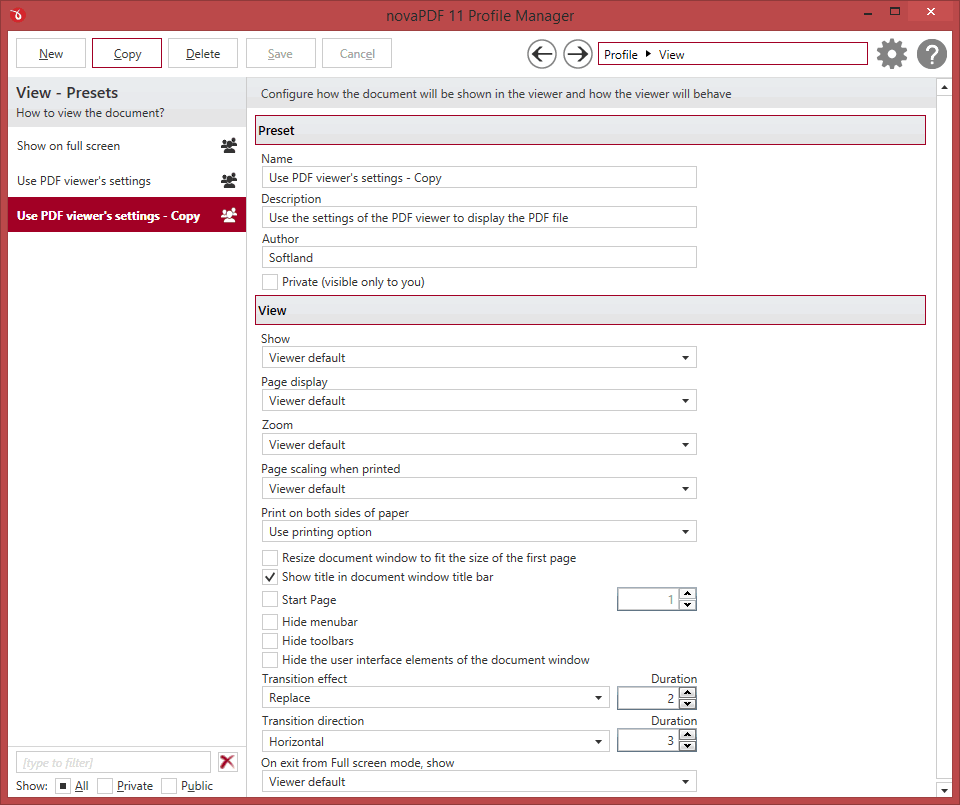Uncheck Show title in document window title bar
Screen dimensions: 960x805
tap(270, 577)
